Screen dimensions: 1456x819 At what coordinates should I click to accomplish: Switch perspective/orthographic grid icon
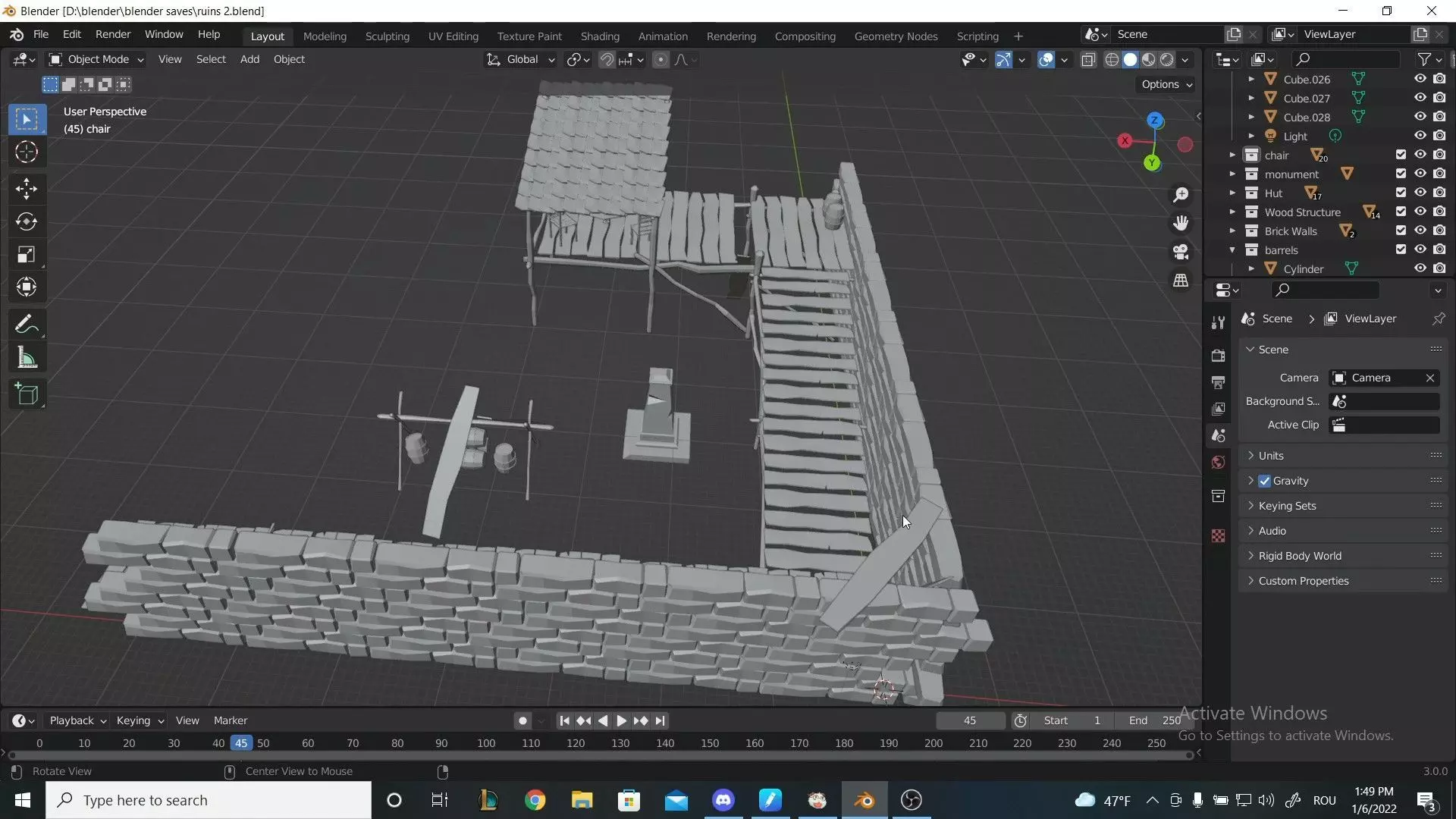coord(1181,281)
